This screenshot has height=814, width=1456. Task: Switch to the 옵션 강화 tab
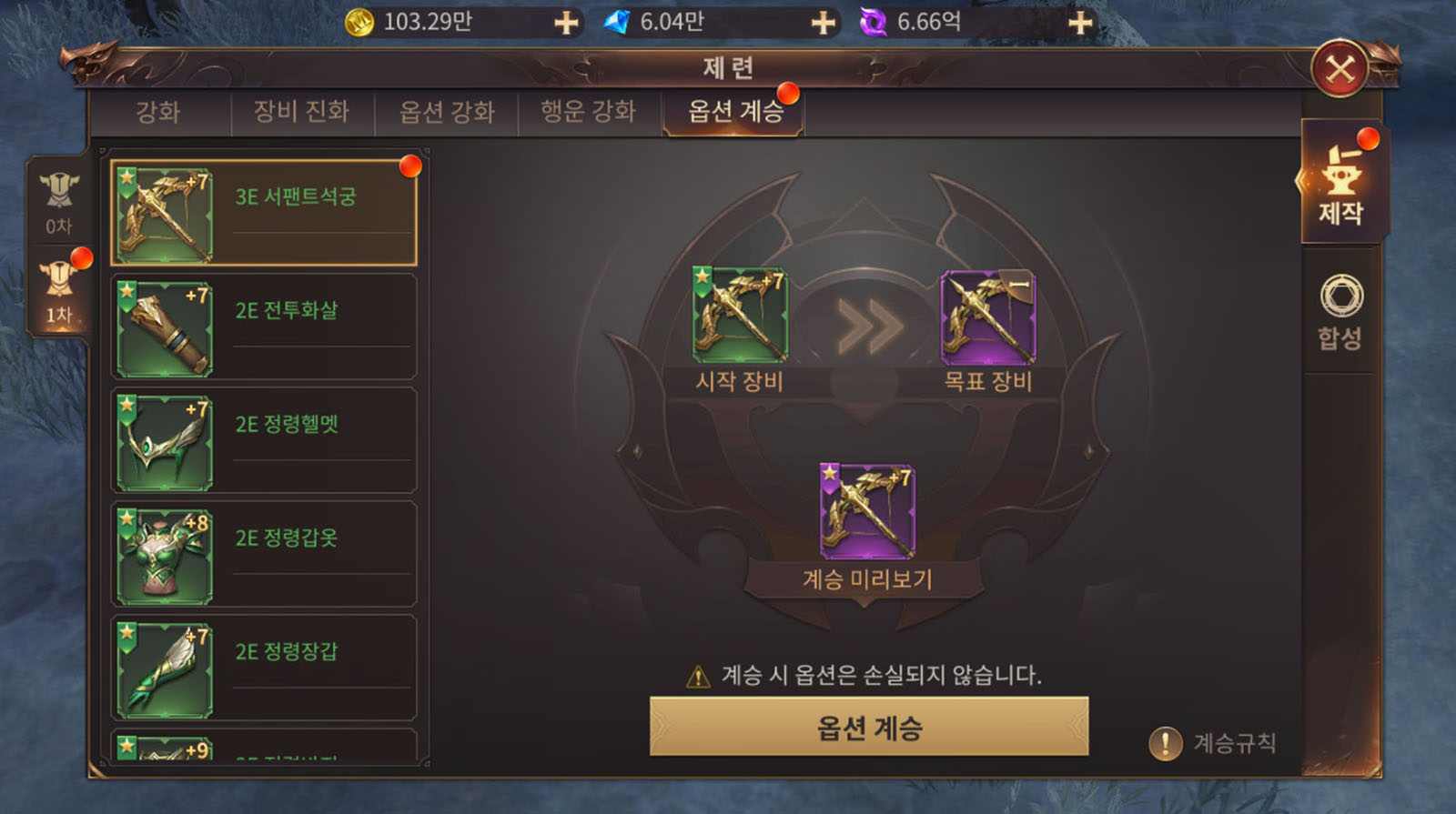coord(447,113)
